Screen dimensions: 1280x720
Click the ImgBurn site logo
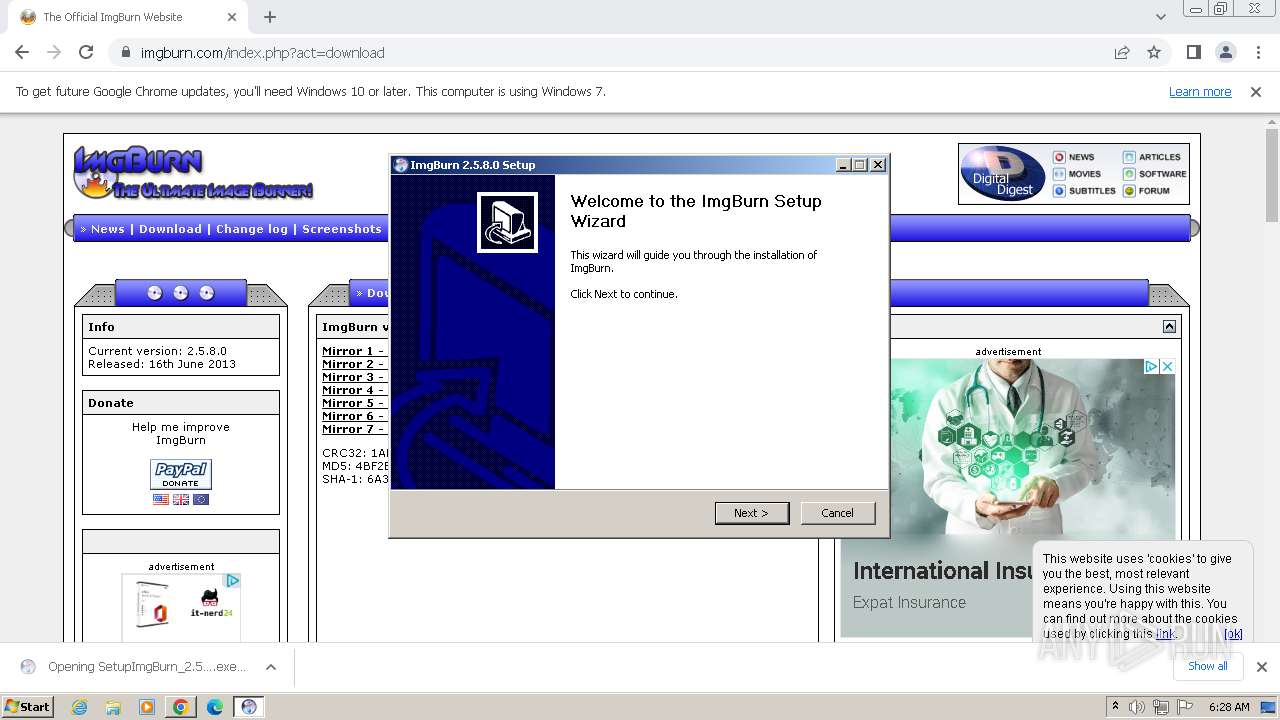[x=192, y=172]
